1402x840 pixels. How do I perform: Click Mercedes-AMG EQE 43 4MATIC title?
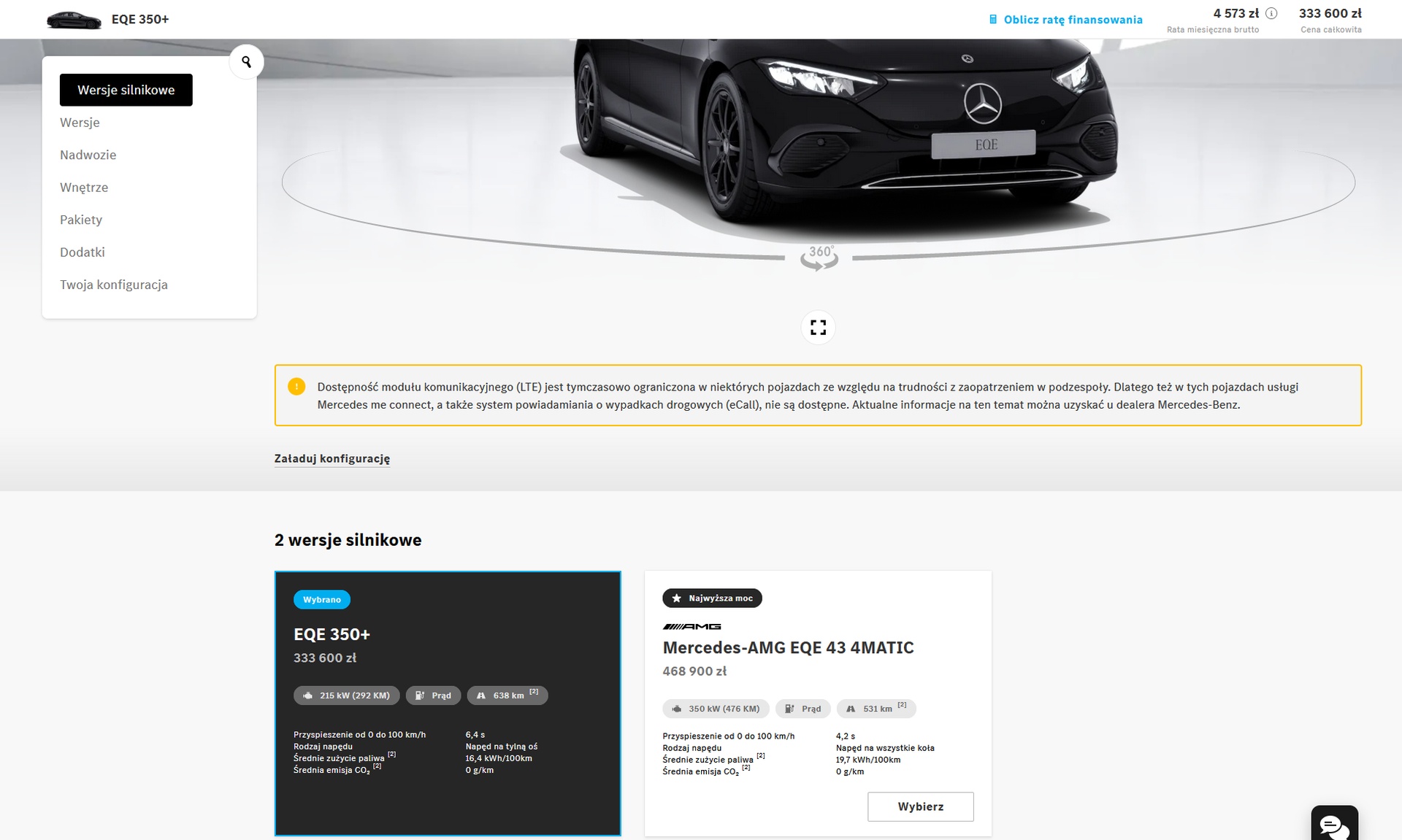coord(788,647)
